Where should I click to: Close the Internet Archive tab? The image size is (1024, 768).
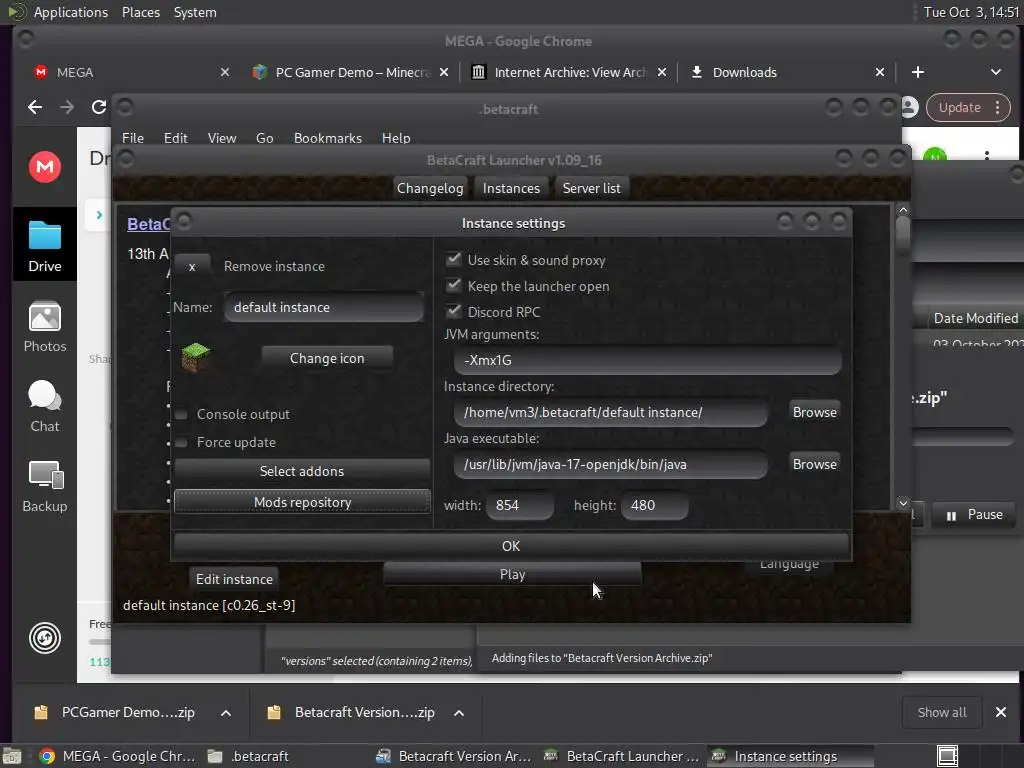[x=662, y=72]
